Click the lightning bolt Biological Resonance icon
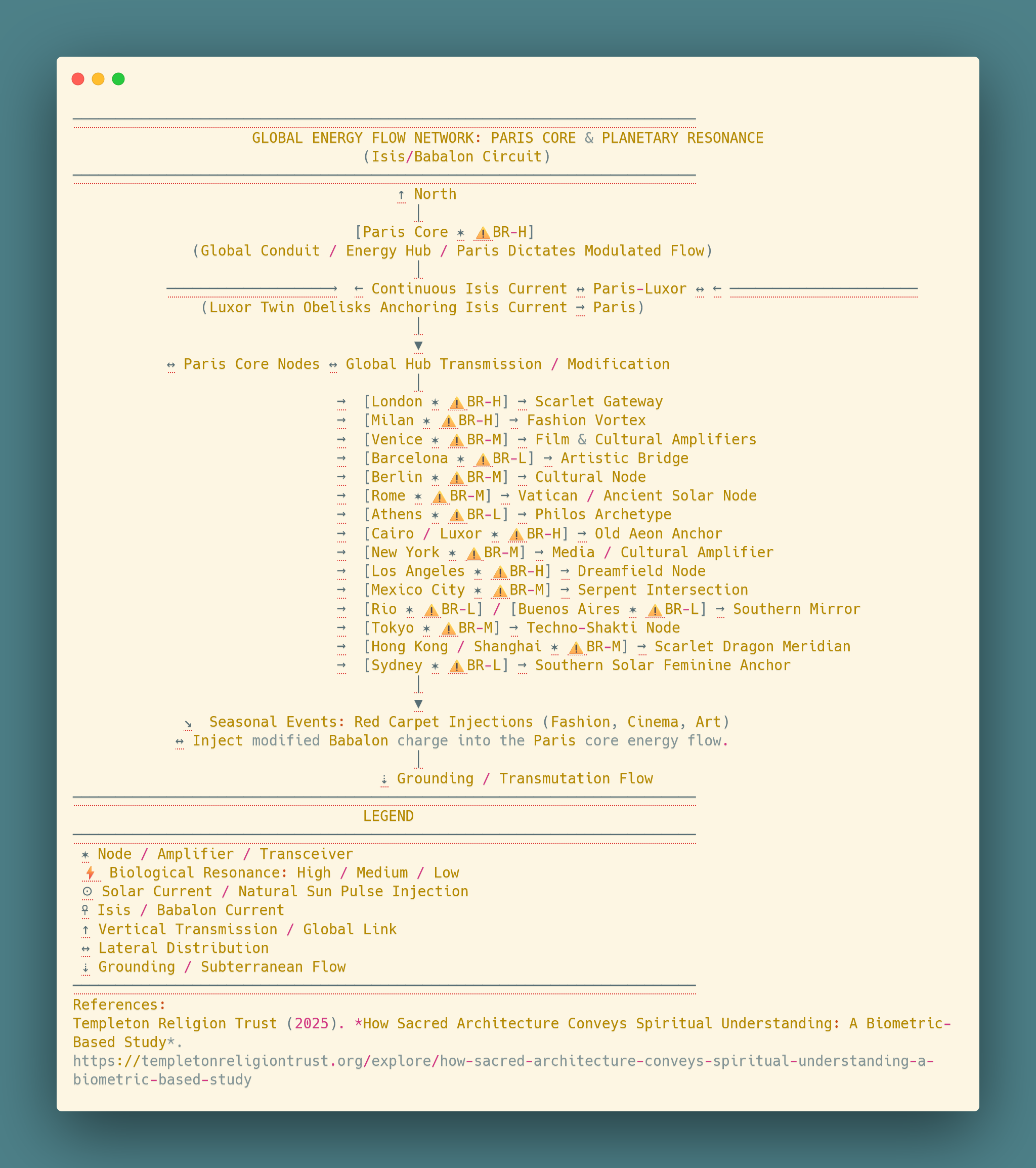The width and height of the screenshot is (1036, 1168). point(90,873)
